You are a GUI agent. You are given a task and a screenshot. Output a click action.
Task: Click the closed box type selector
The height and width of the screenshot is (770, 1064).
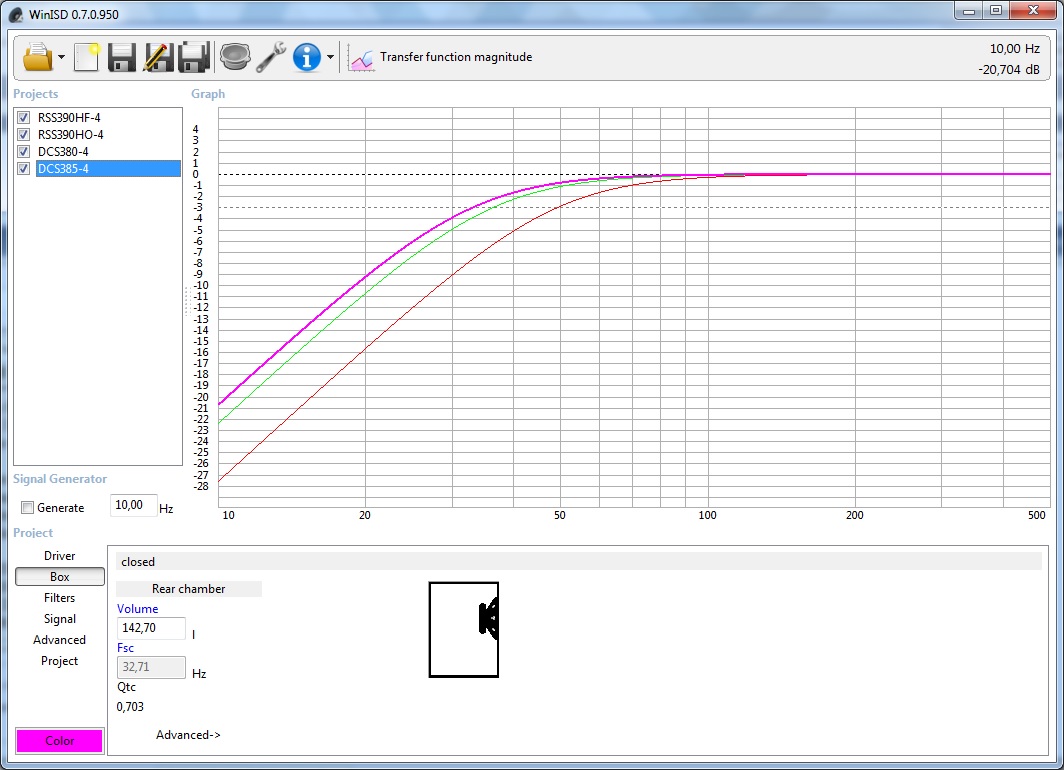(x=579, y=561)
